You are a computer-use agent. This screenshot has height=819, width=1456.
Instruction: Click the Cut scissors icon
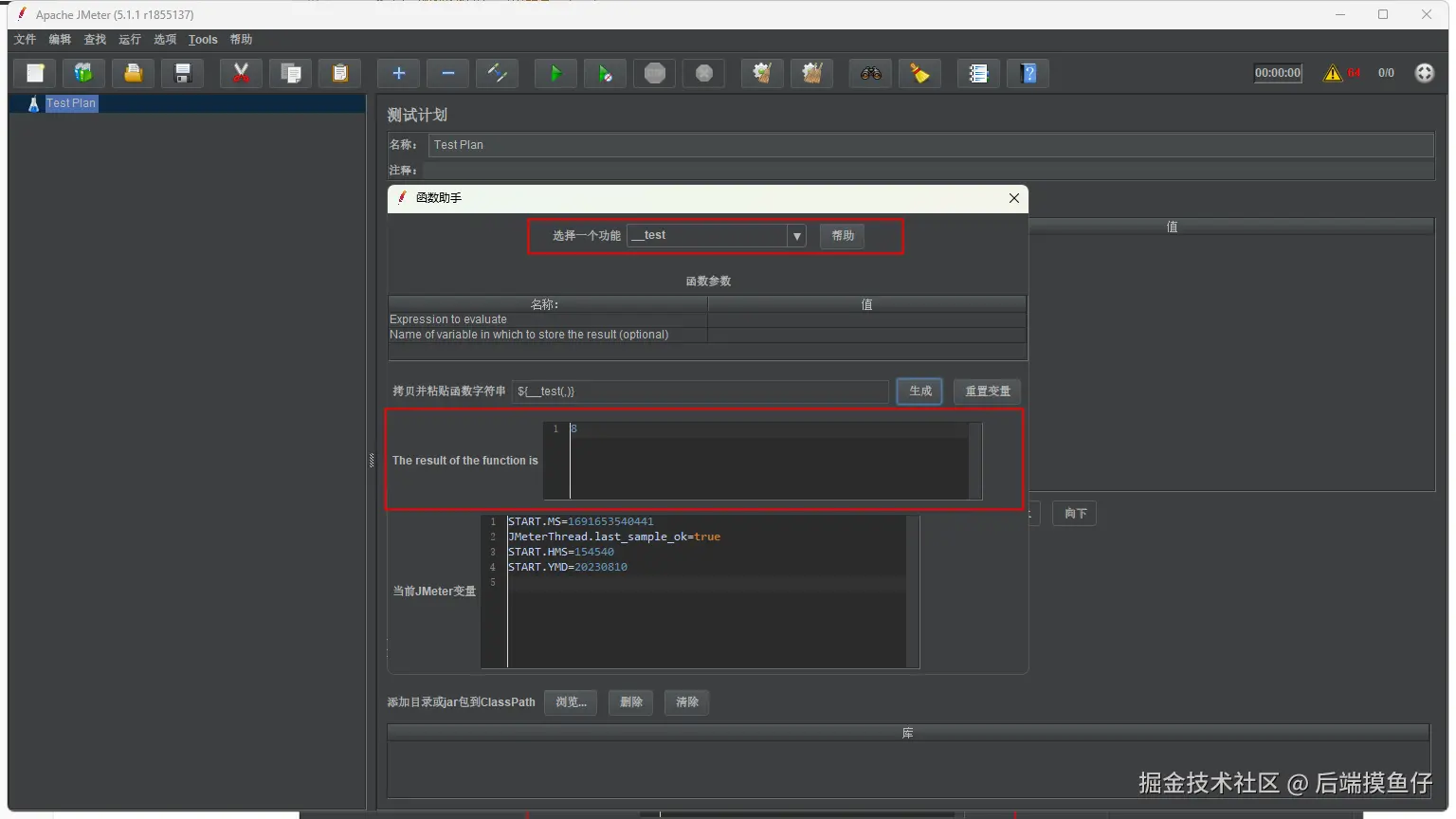pyautogui.click(x=242, y=73)
